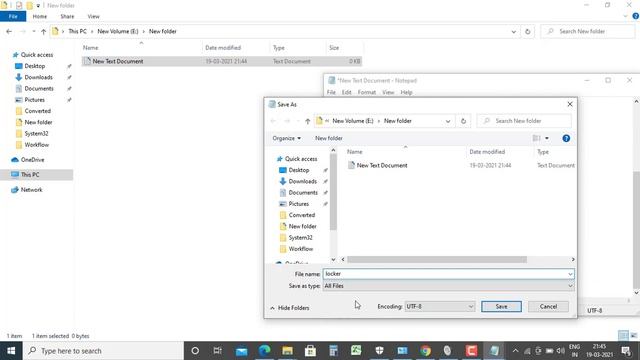Screen dimensions: 640x360
Task: Hide Folders in Save As dialog
Action: (290, 308)
